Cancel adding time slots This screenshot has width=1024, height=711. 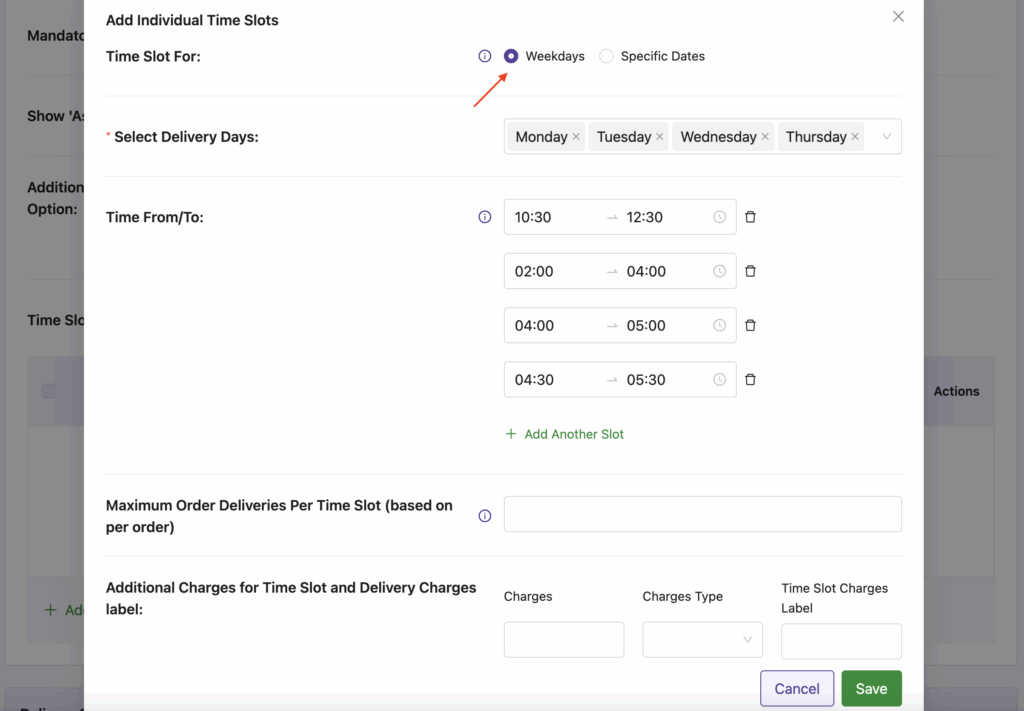797,688
